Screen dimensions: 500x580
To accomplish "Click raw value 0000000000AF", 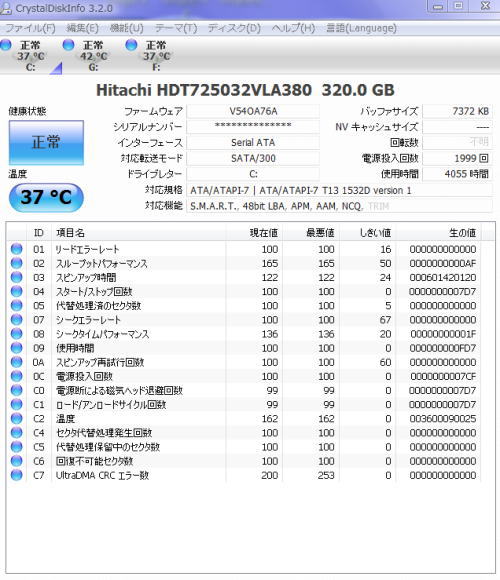I will (x=442, y=263).
